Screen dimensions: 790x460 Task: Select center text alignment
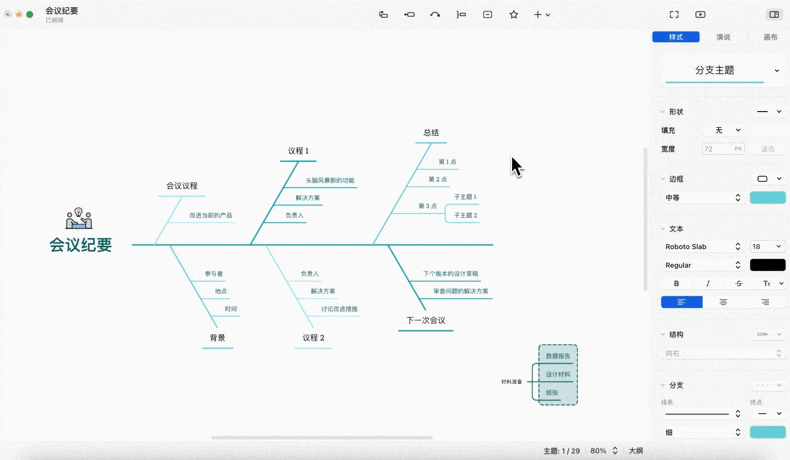point(723,302)
